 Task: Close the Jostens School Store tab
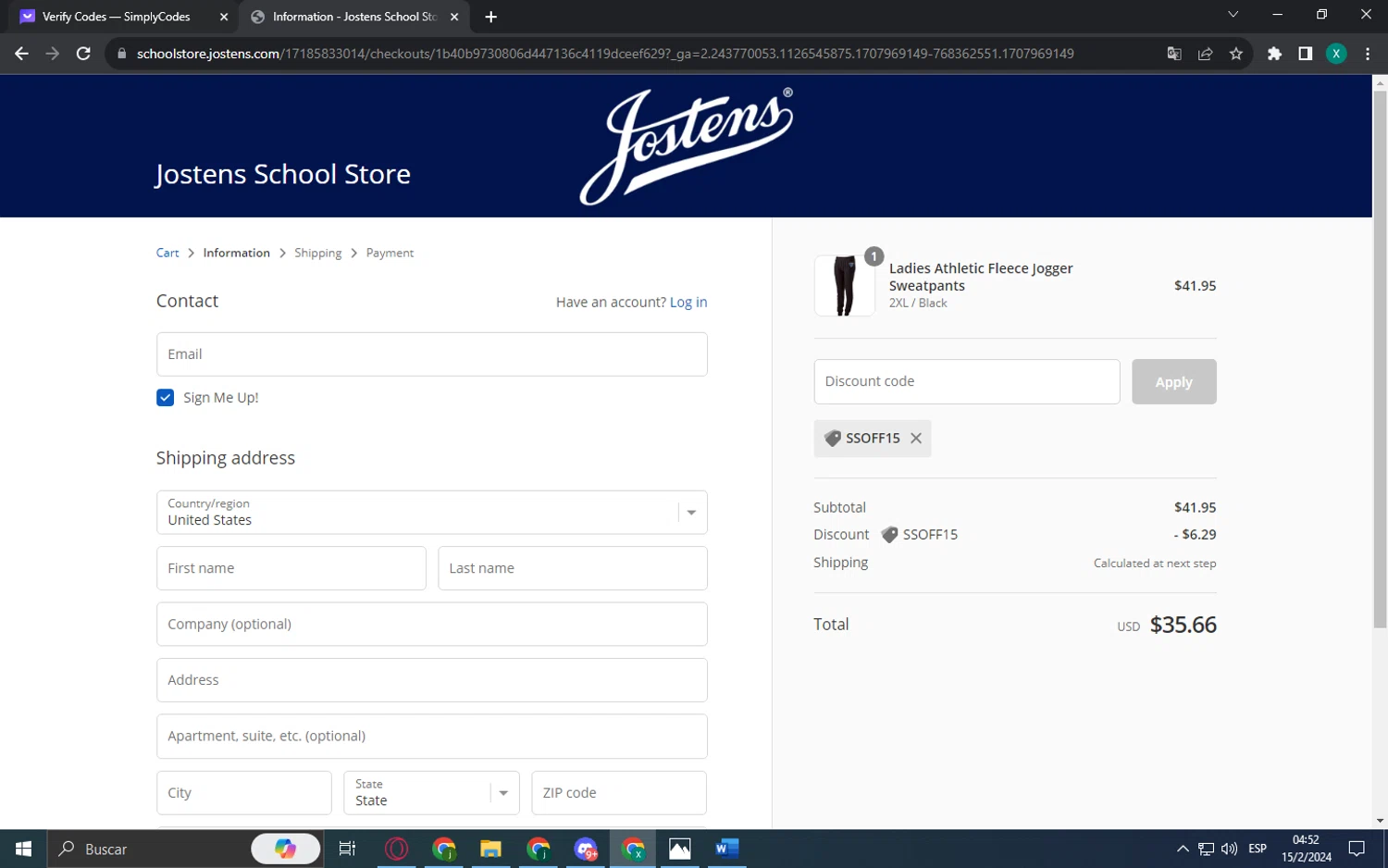point(454,17)
